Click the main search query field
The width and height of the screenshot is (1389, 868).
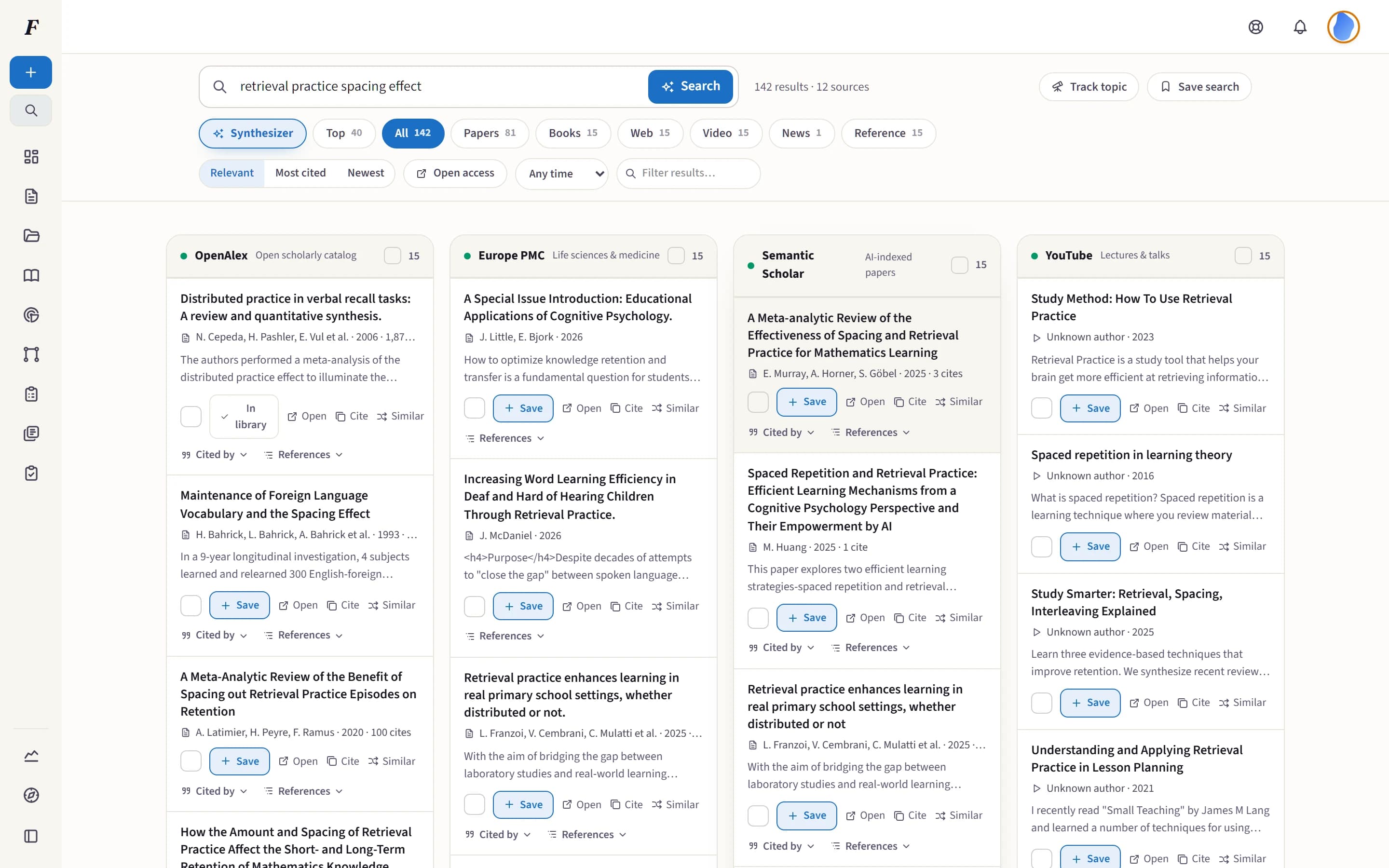pyautogui.click(x=439, y=87)
